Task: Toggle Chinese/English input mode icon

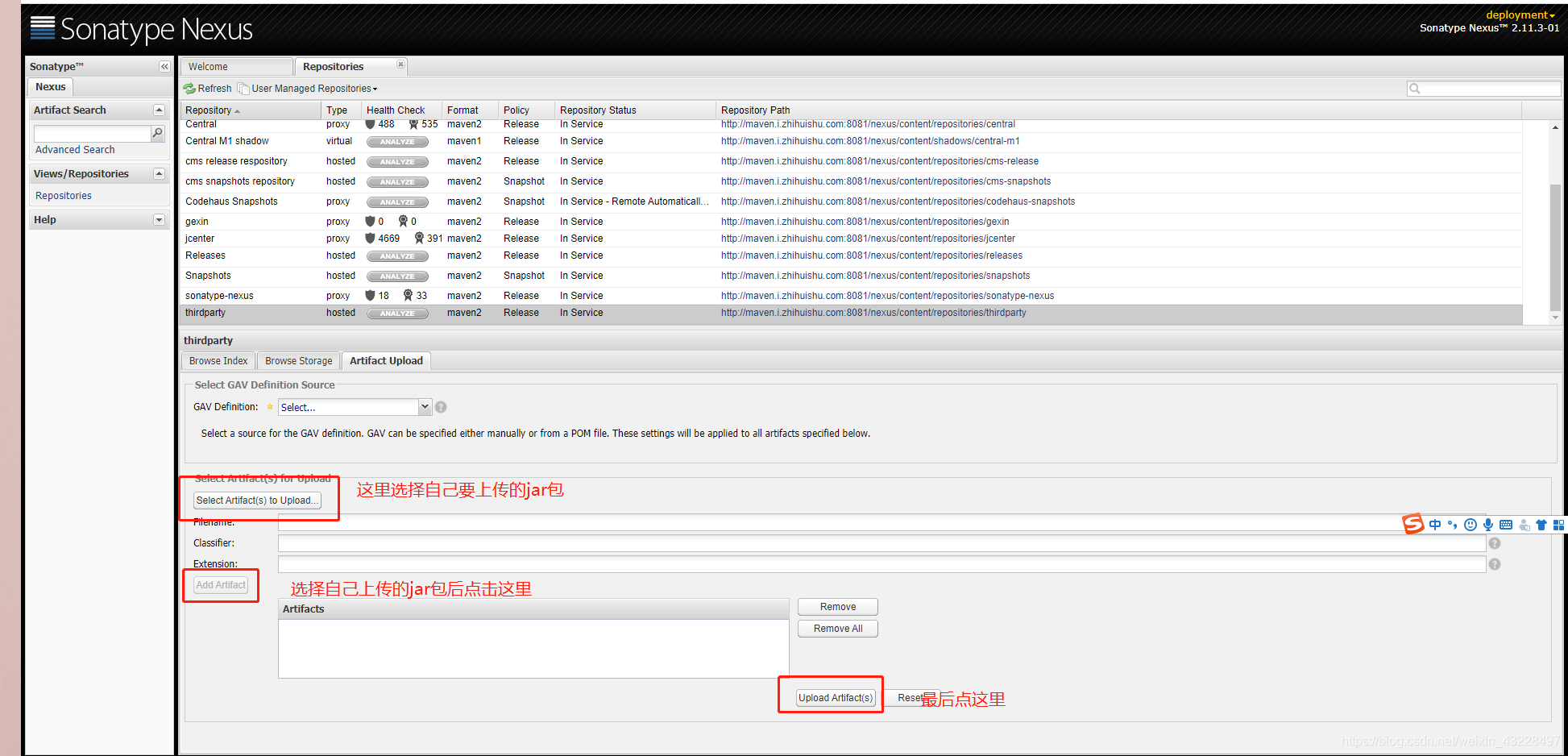Action: click(x=1435, y=525)
